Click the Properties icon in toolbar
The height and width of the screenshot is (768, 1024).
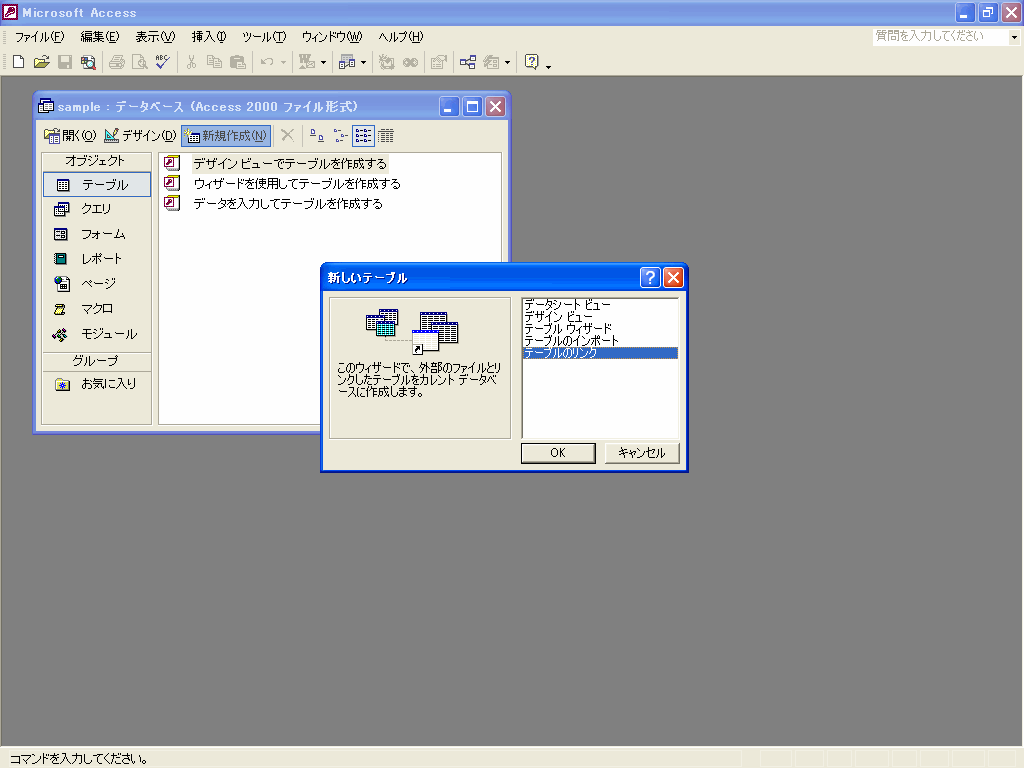(x=439, y=62)
